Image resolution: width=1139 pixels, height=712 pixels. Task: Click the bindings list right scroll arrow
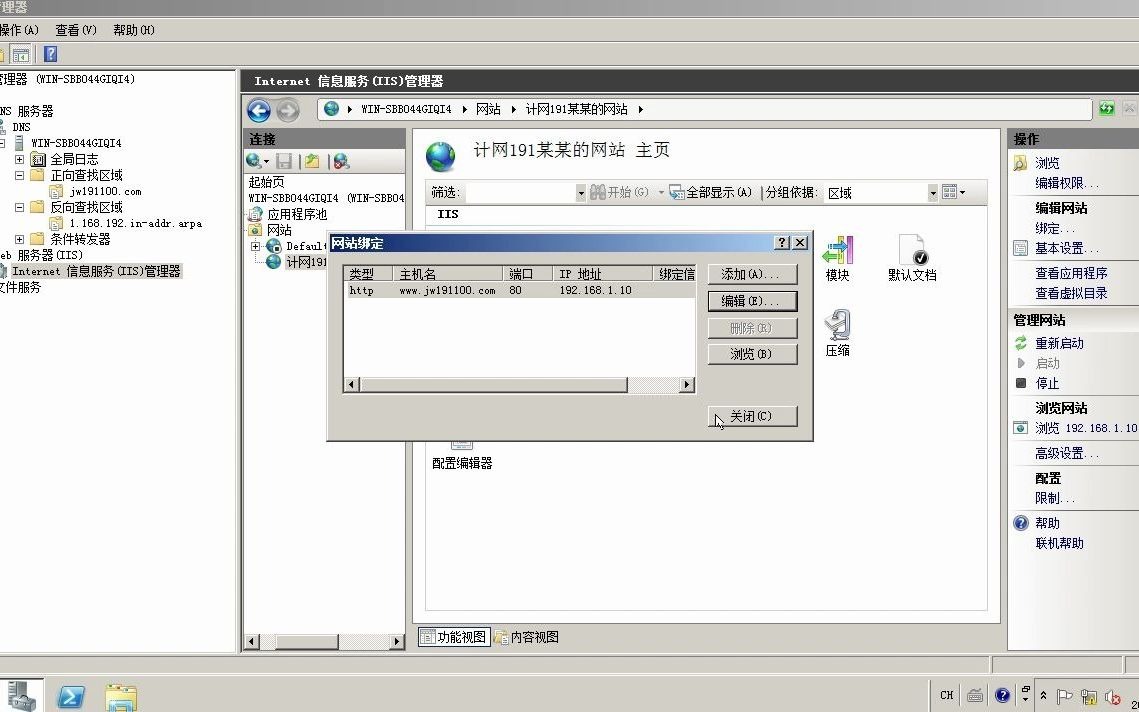click(x=686, y=384)
